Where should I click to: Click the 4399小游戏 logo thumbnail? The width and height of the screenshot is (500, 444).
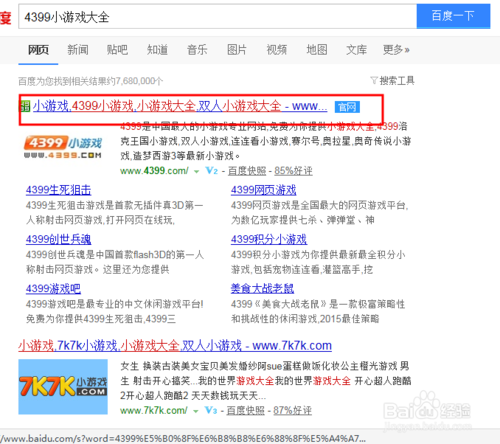[x=63, y=147]
